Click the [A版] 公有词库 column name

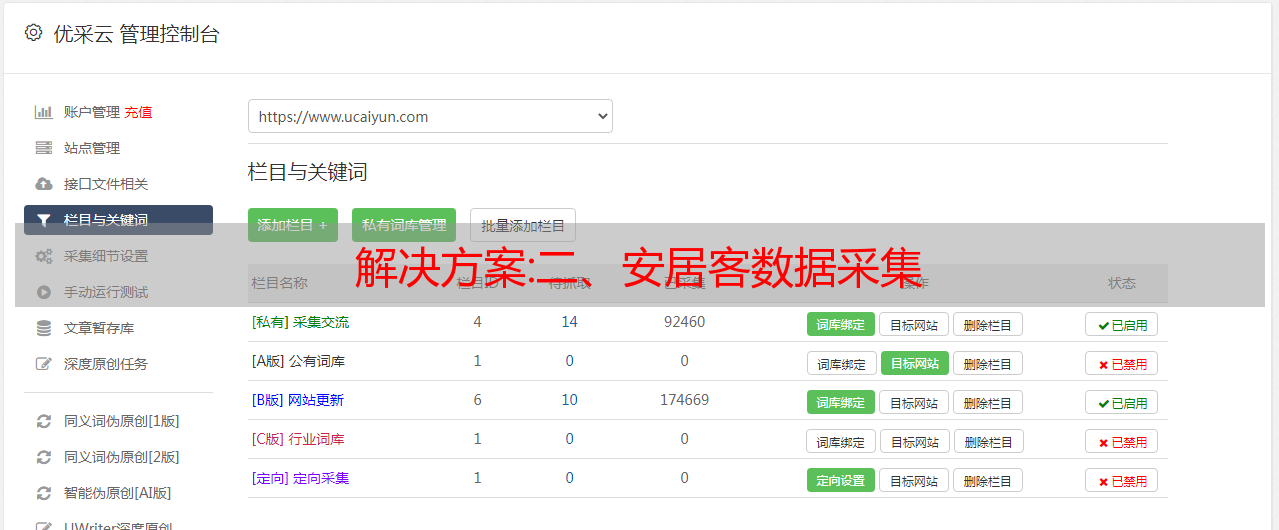pyautogui.click(x=298, y=361)
